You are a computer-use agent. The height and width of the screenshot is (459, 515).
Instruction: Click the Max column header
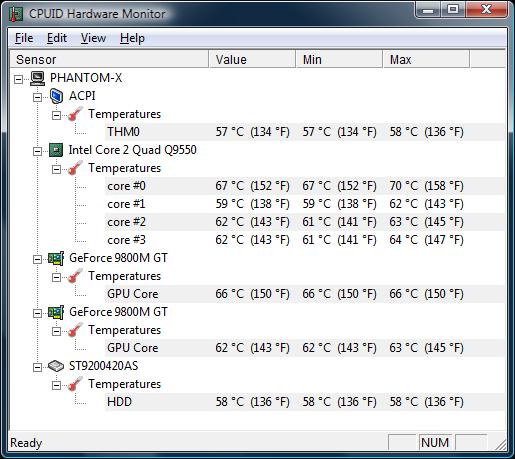point(426,59)
